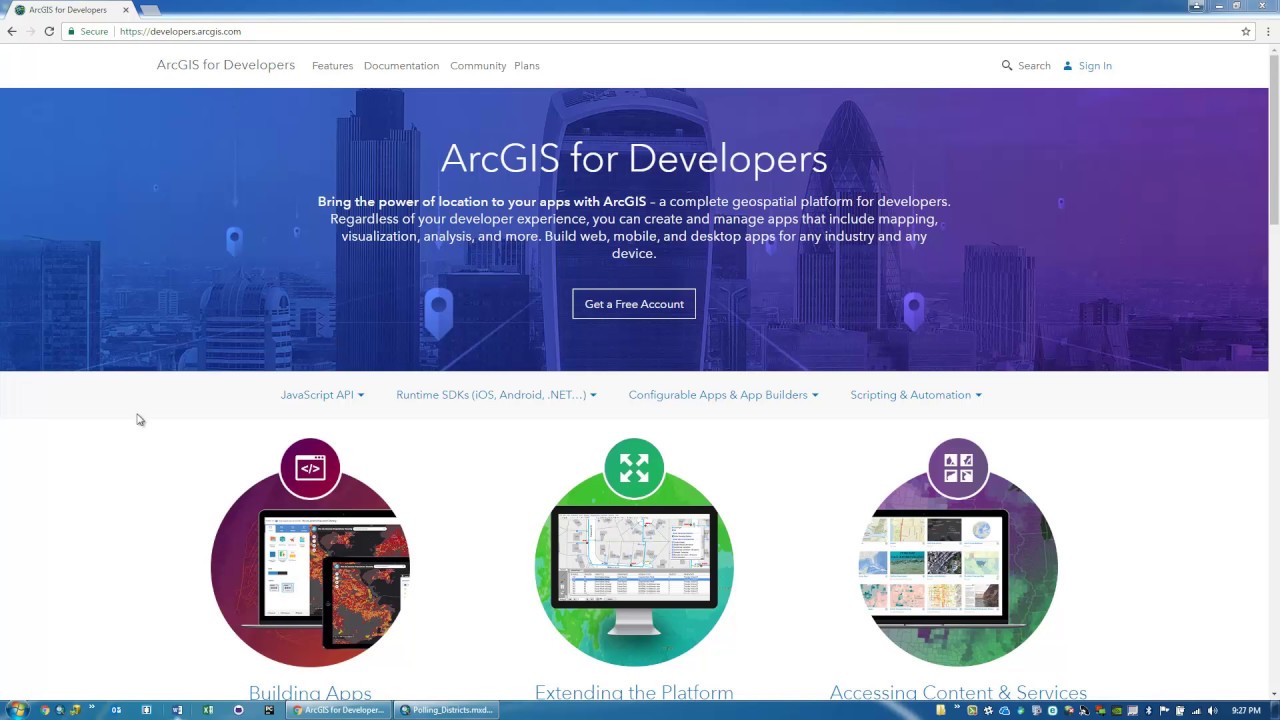Click the browser back arrow
Viewport: 1280px width, 720px height.
point(12,31)
